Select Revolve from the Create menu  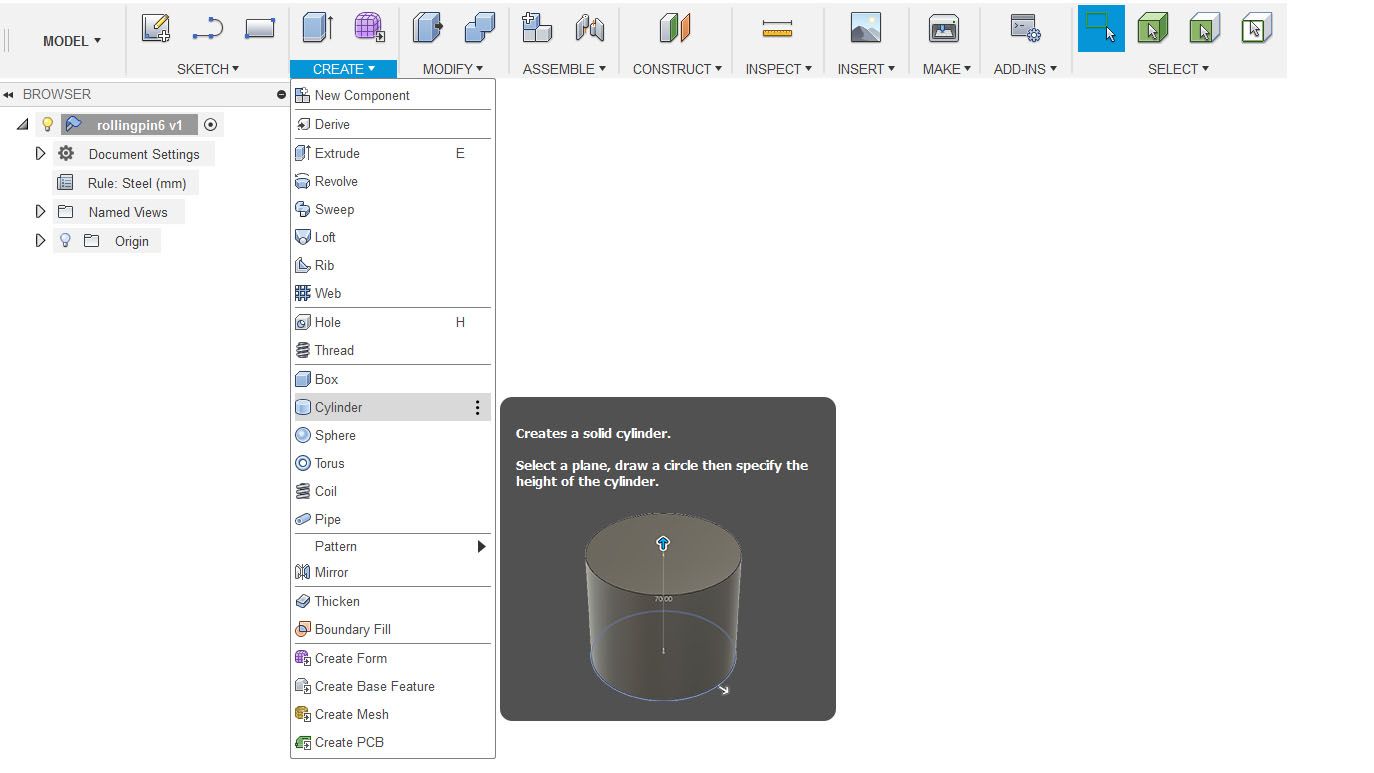392,181
